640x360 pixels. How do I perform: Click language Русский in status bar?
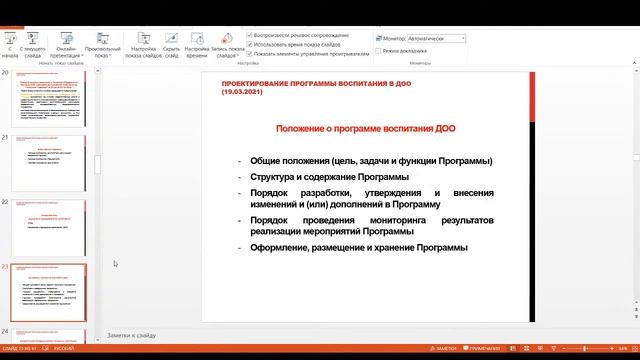[x=64, y=349]
